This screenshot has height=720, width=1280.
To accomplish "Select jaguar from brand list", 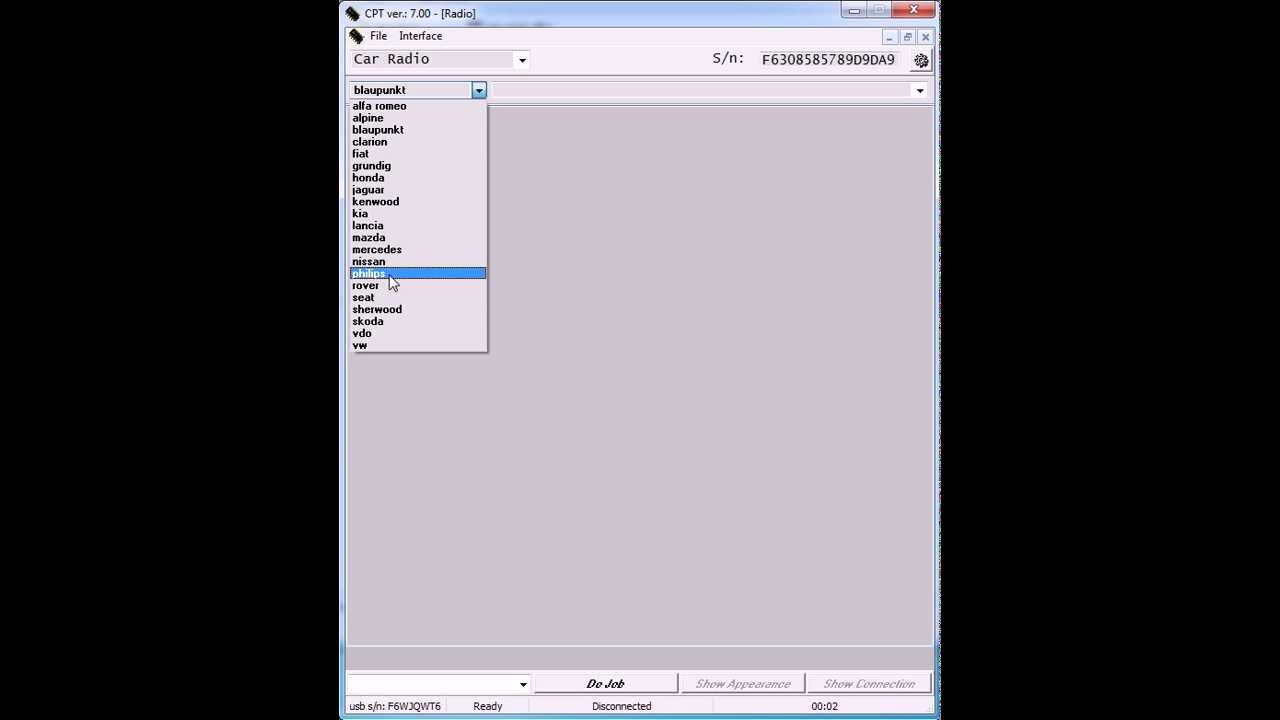I will coord(418,190).
